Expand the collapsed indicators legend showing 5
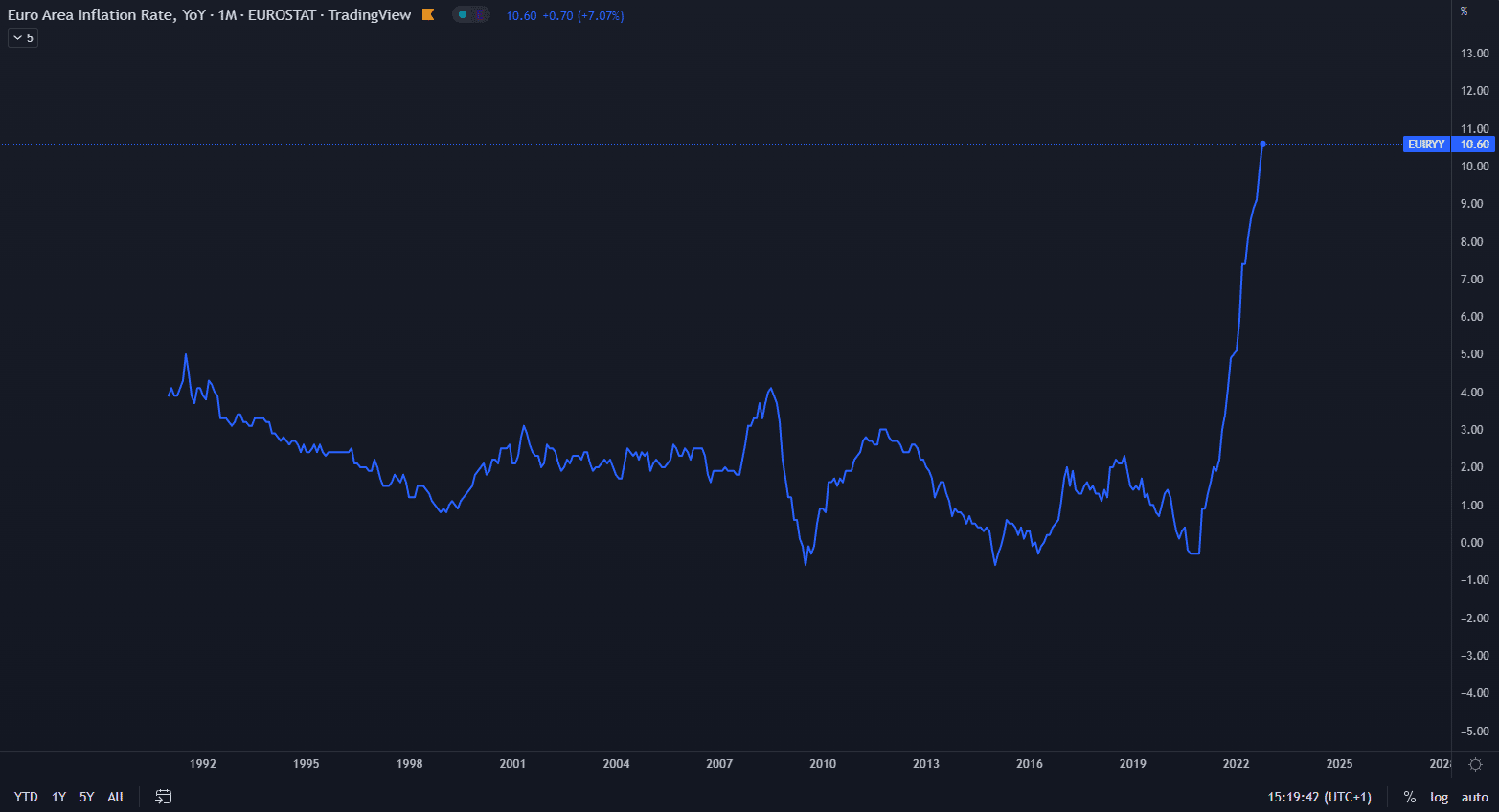This screenshot has width=1499, height=812. pyautogui.click(x=23, y=38)
